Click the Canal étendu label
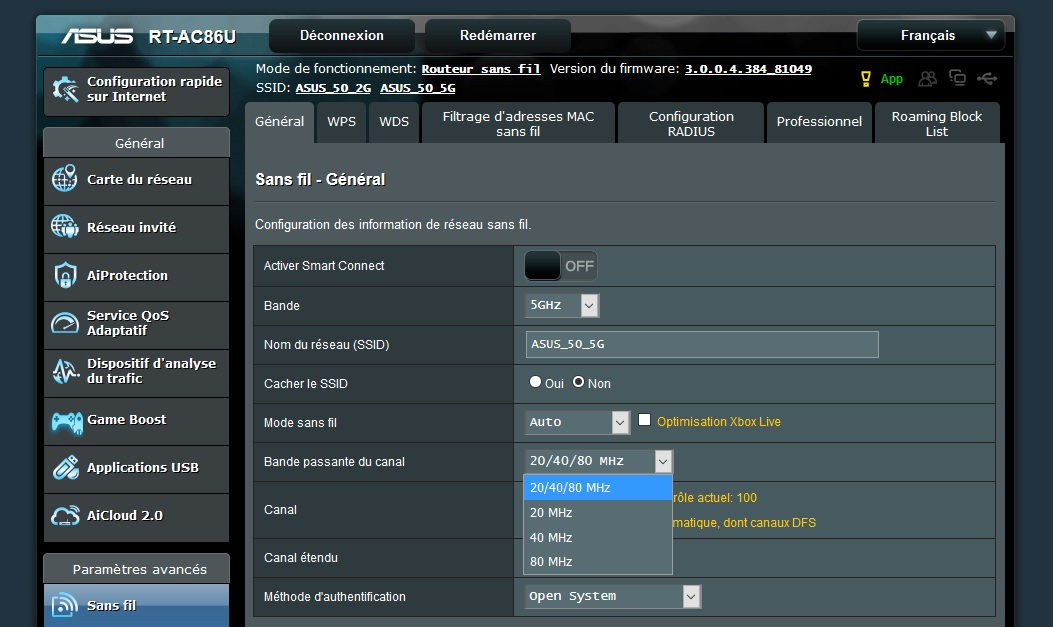This screenshot has height=627, width=1053. pyautogui.click(x=300, y=558)
